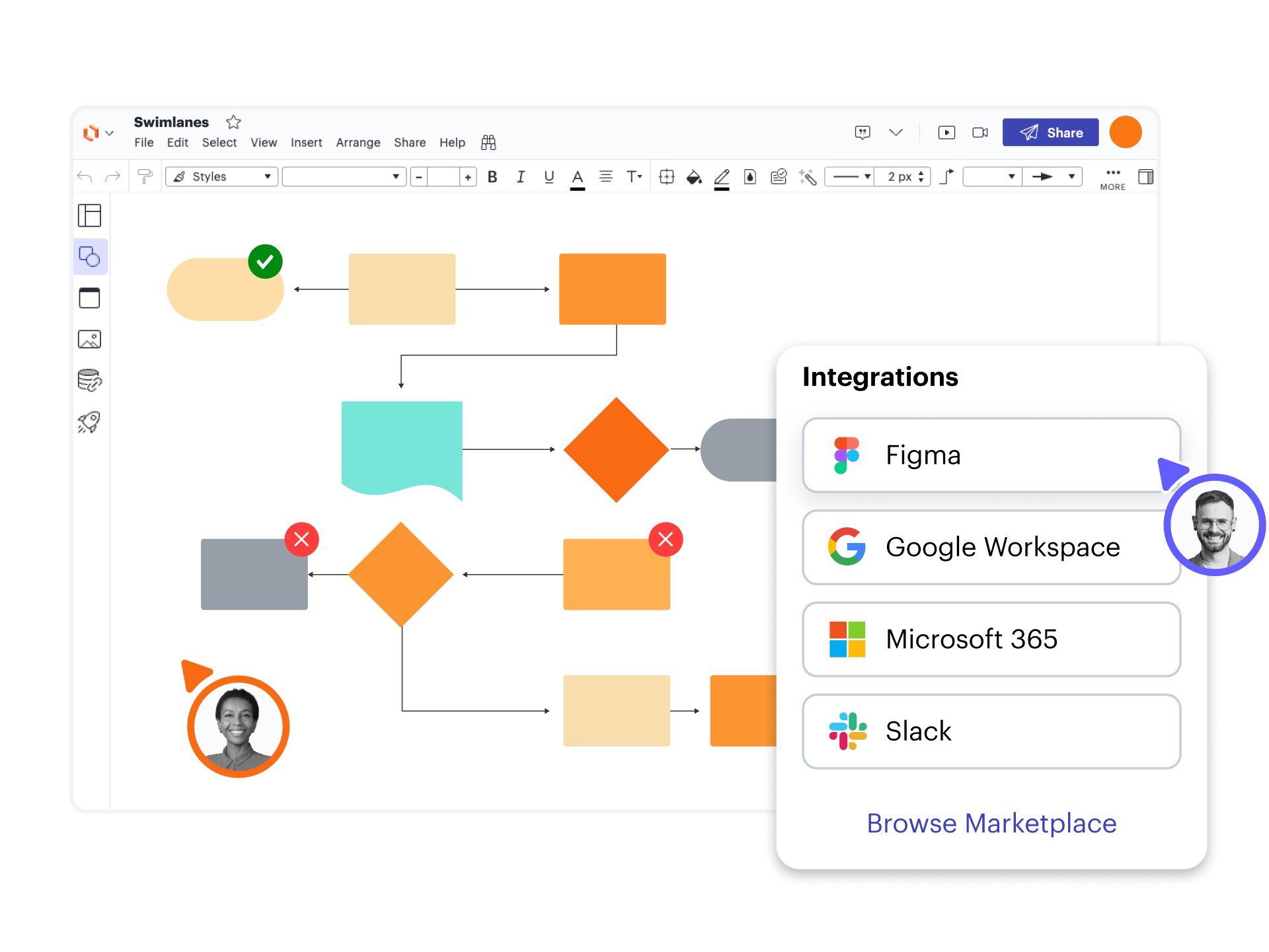This screenshot has width=1269, height=952.
Task: Favorite the Swimlanes document with star
Action: tap(233, 122)
